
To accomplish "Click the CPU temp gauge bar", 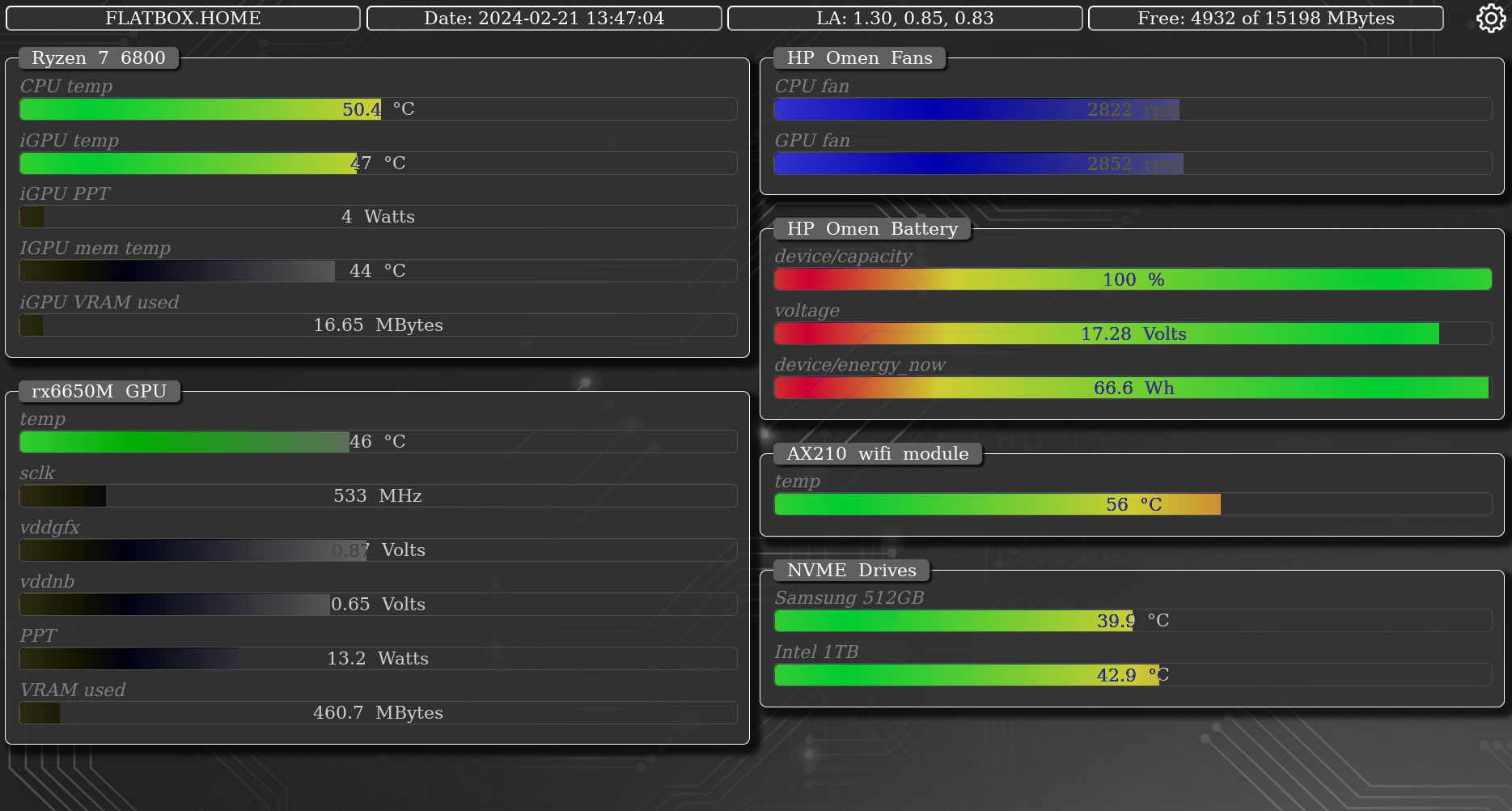I will click(x=377, y=108).
